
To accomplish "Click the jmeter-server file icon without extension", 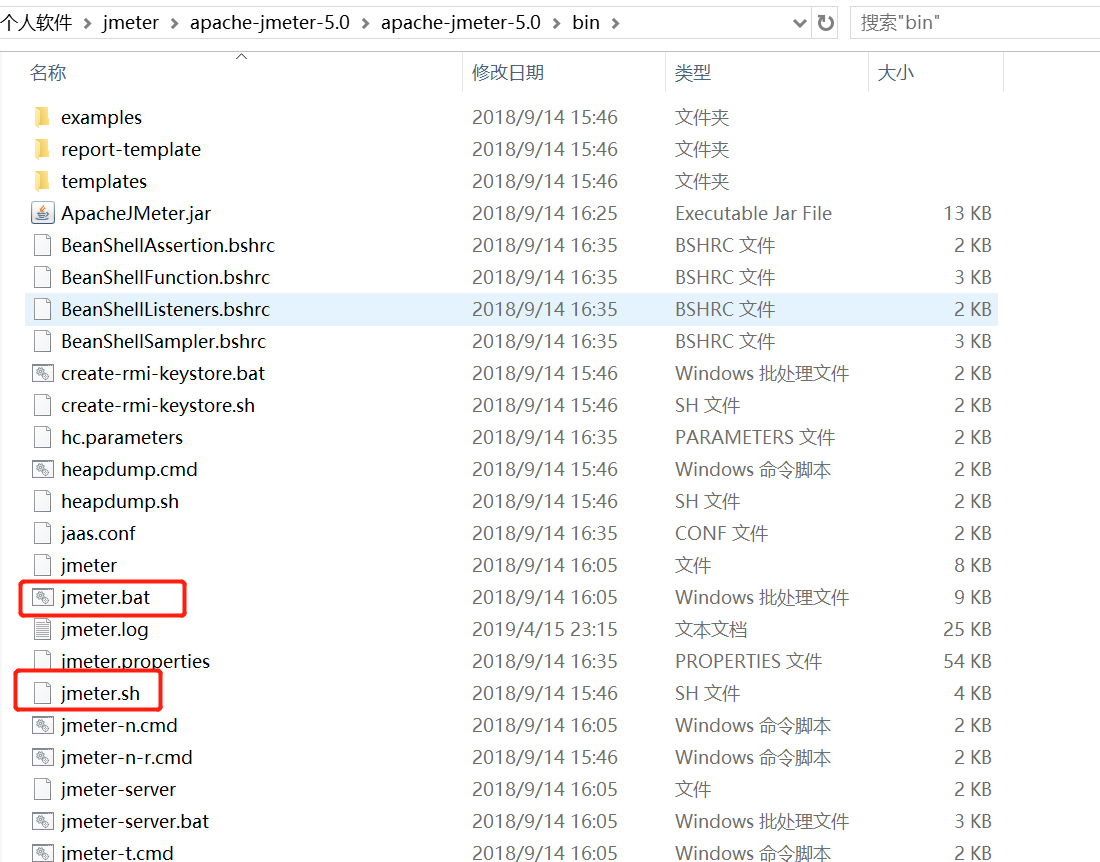I will (x=42, y=789).
